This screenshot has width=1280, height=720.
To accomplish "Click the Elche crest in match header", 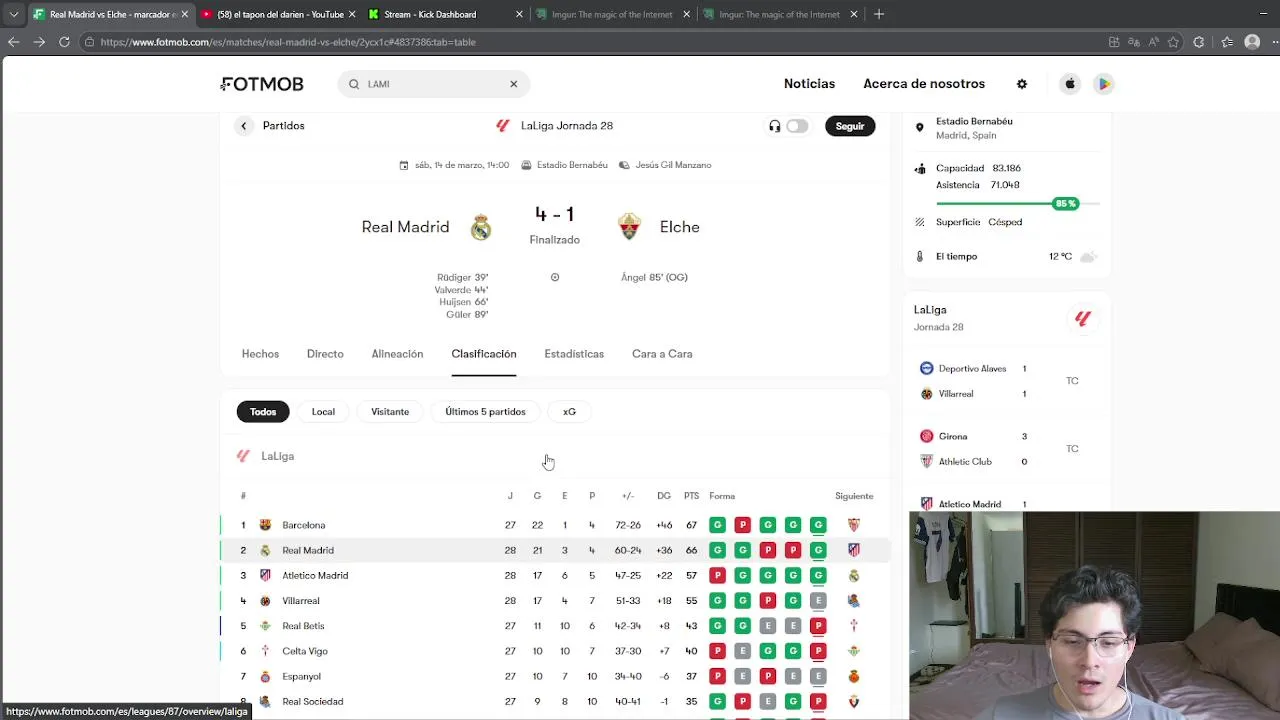I will pyautogui.click(x=629, y=227).
